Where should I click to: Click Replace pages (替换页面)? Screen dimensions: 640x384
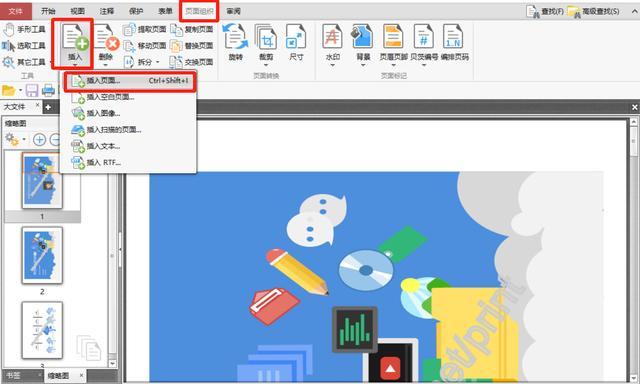pos(192,46)
